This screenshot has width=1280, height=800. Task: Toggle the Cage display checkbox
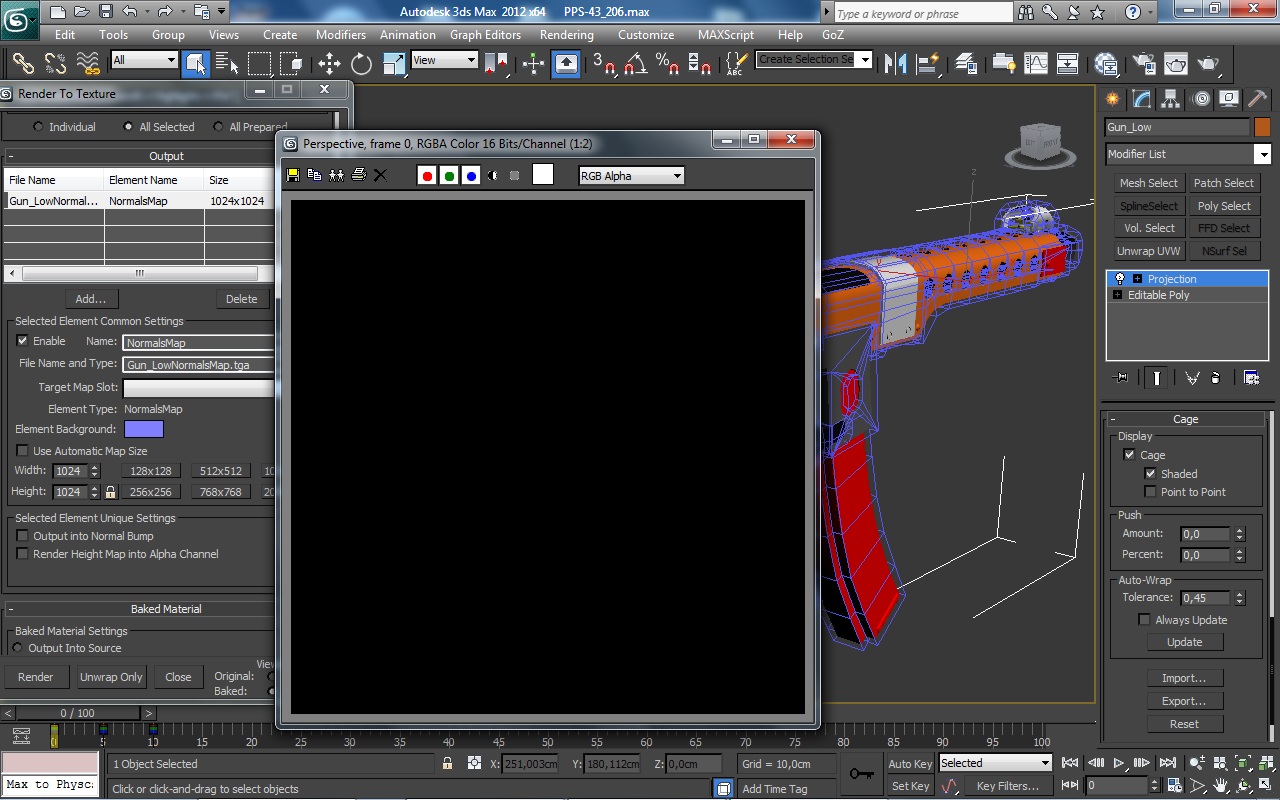point(1129,455)
